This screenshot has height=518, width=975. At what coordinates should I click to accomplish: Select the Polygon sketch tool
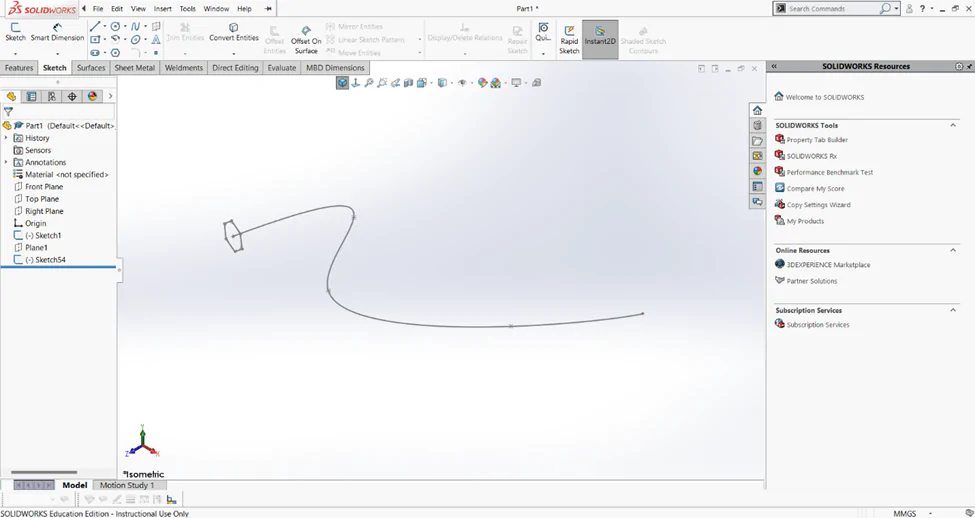pyautogui.click(x=116, y=53)
